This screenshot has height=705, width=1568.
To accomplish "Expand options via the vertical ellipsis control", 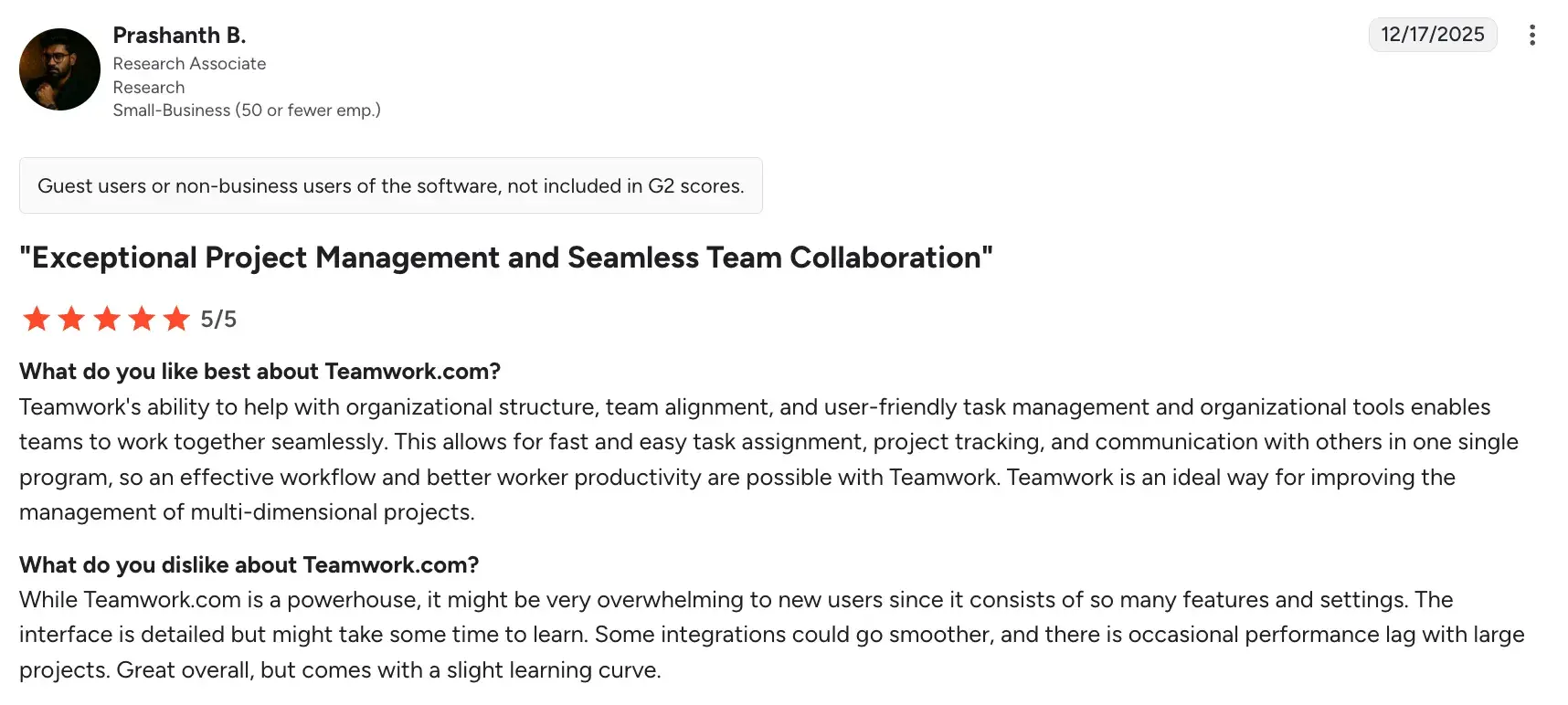I will point(1532,35).
